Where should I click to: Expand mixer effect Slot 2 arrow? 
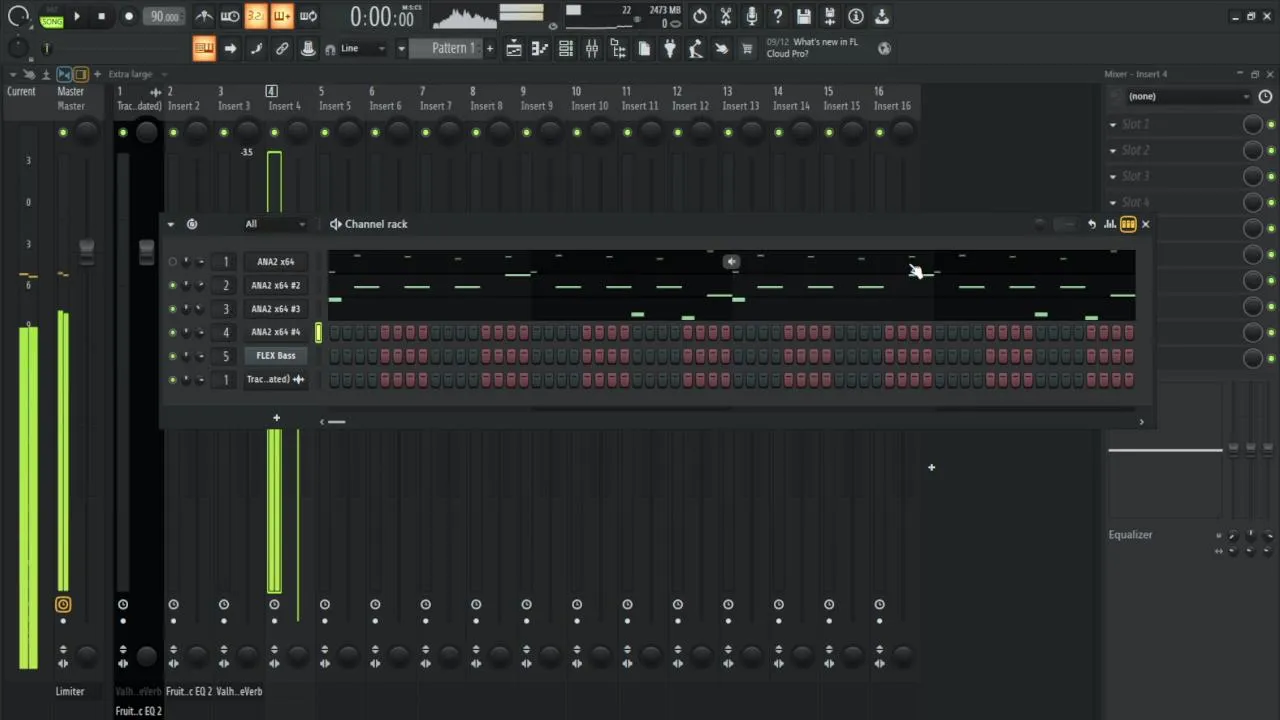pyautogui.click(x=1112, y=150)
